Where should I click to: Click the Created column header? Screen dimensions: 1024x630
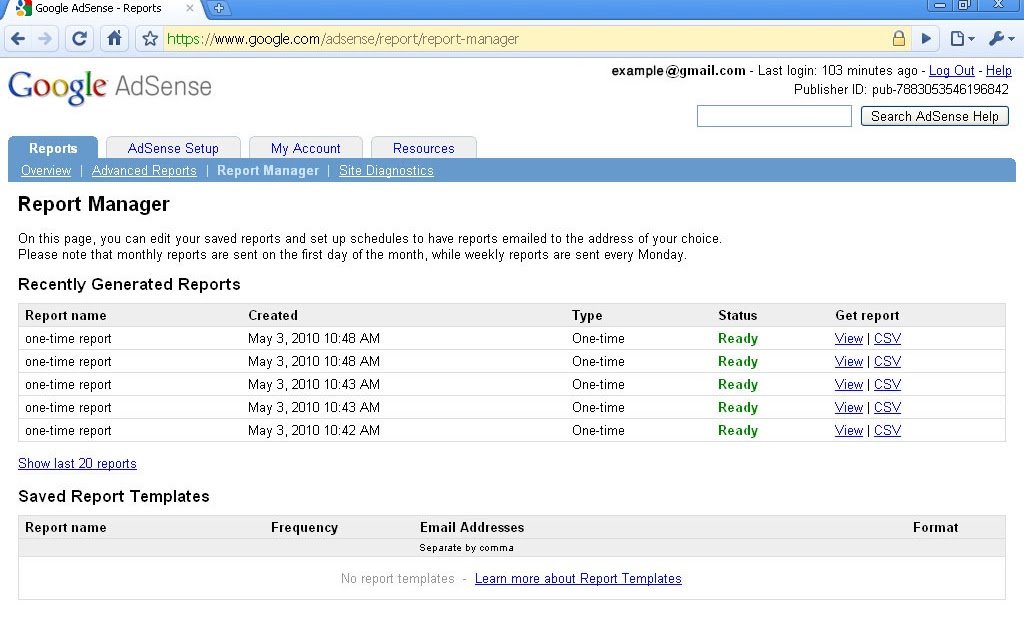coord(272,315)
